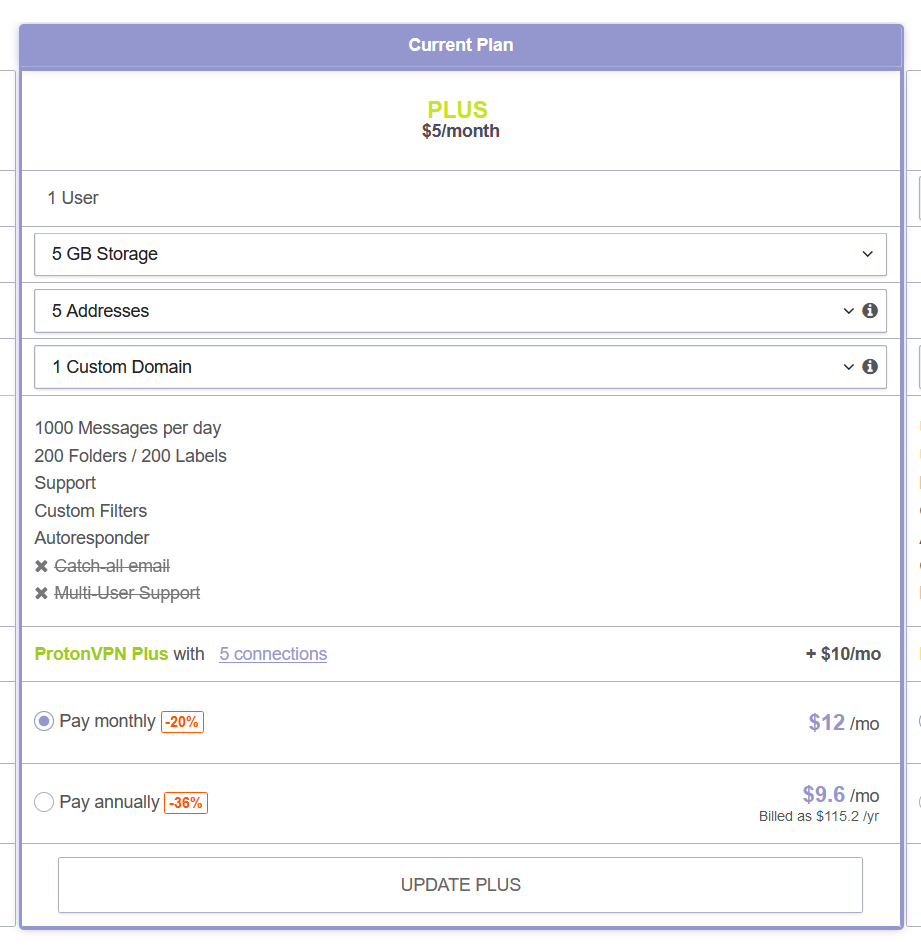Click the Current Plan header bar
Image resolution: width=921 pixels, height=951 pixels.
[461, 45]
